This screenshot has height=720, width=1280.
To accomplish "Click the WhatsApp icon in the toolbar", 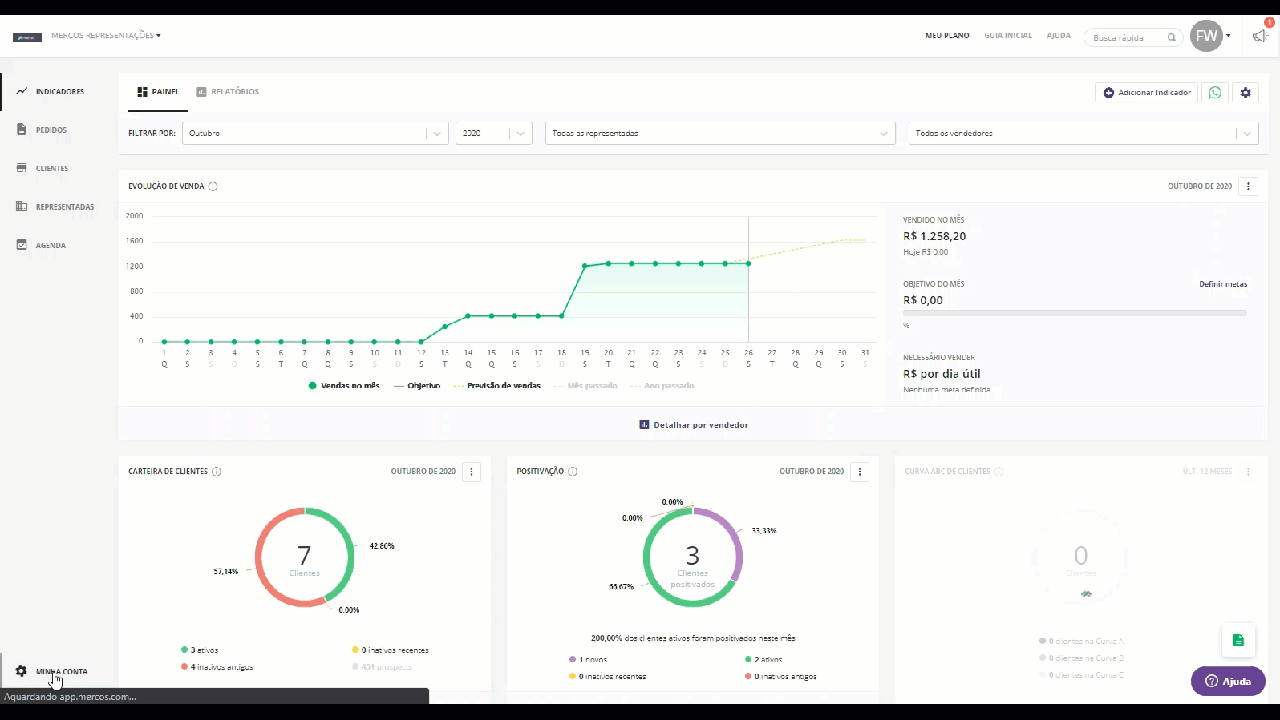I will pyautogui.click(x=1215, y=92).
